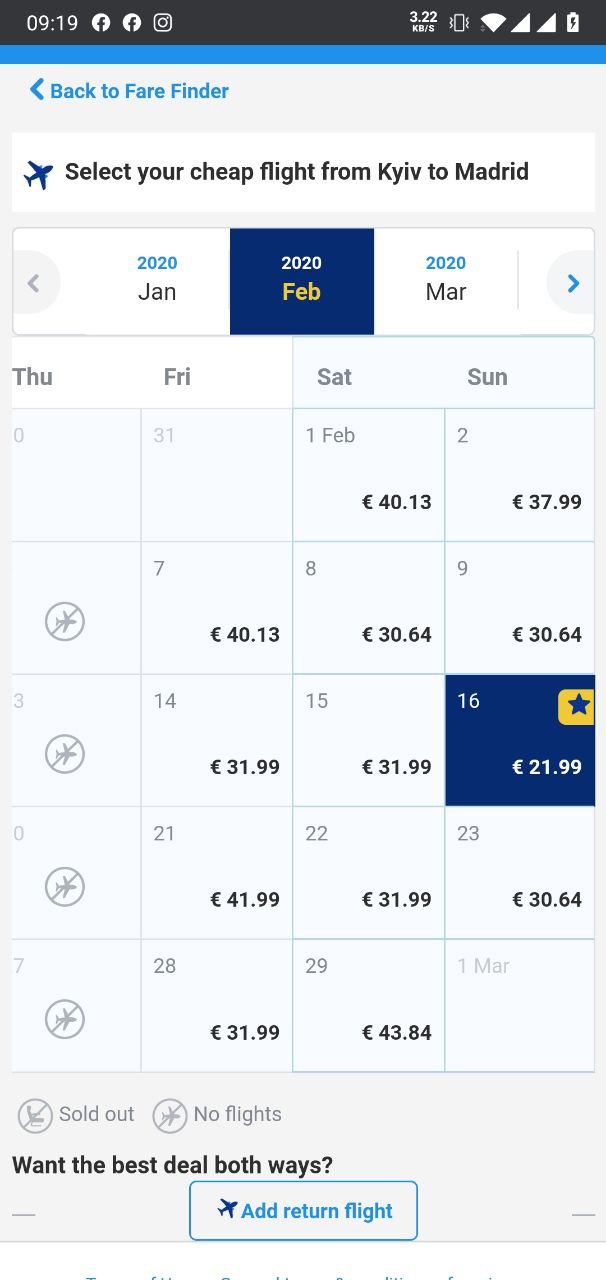Go to previous months with left arrow

(x=35, y=283)
